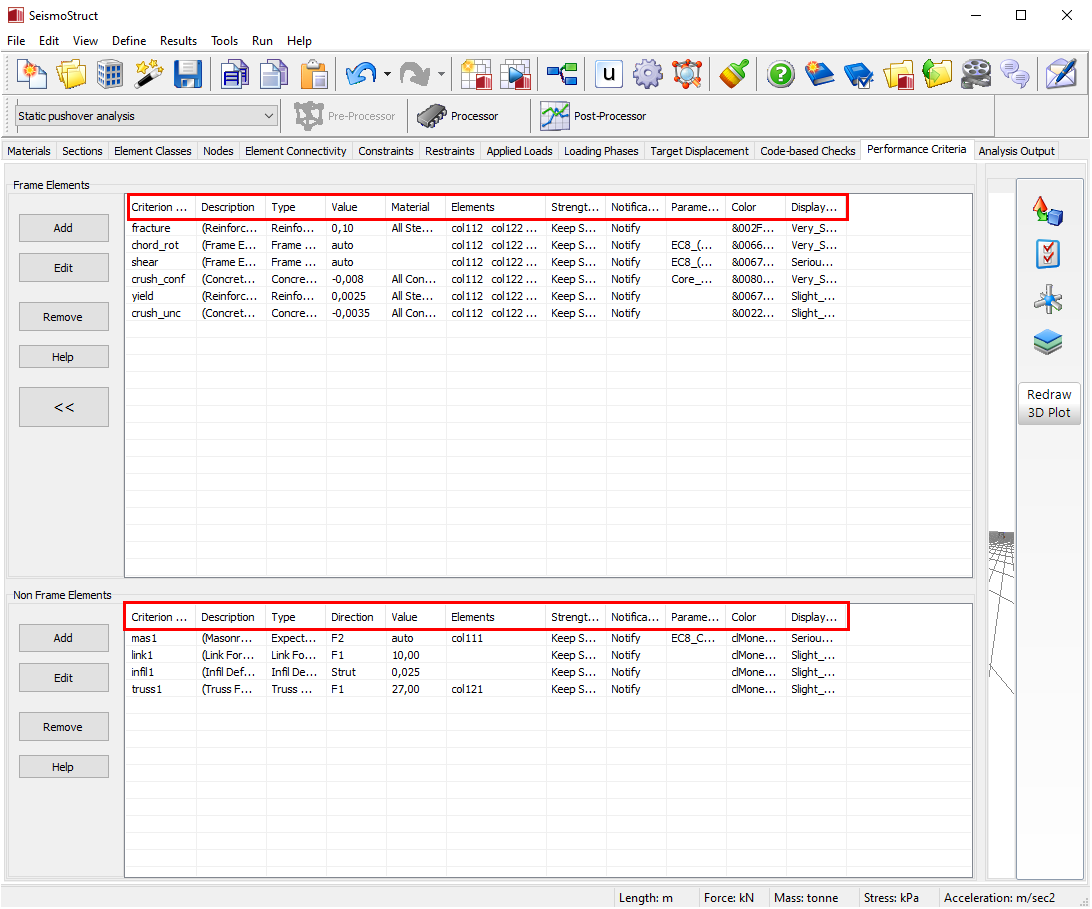Click the green help question mark icon
Screen dimensions: 1092x909
click(781, 74)
